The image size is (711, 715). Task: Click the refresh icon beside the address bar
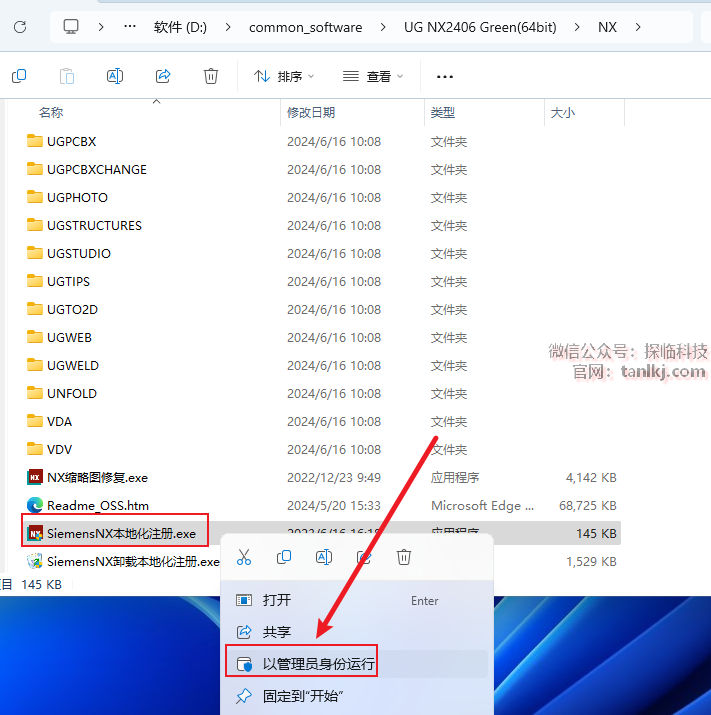20,27
